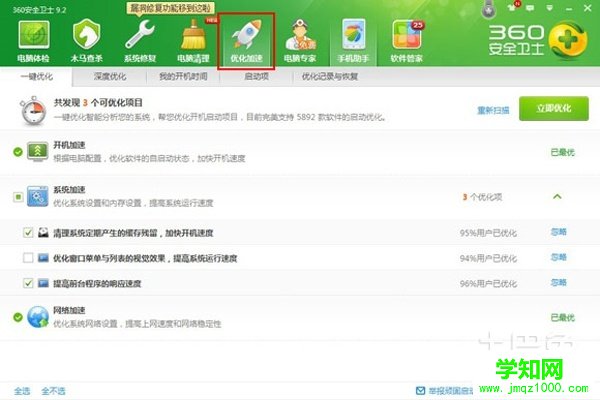Ignore the 优化窗口菜单 item via 忽略
This screenshot has width=600, height=400.
point(558,257)
